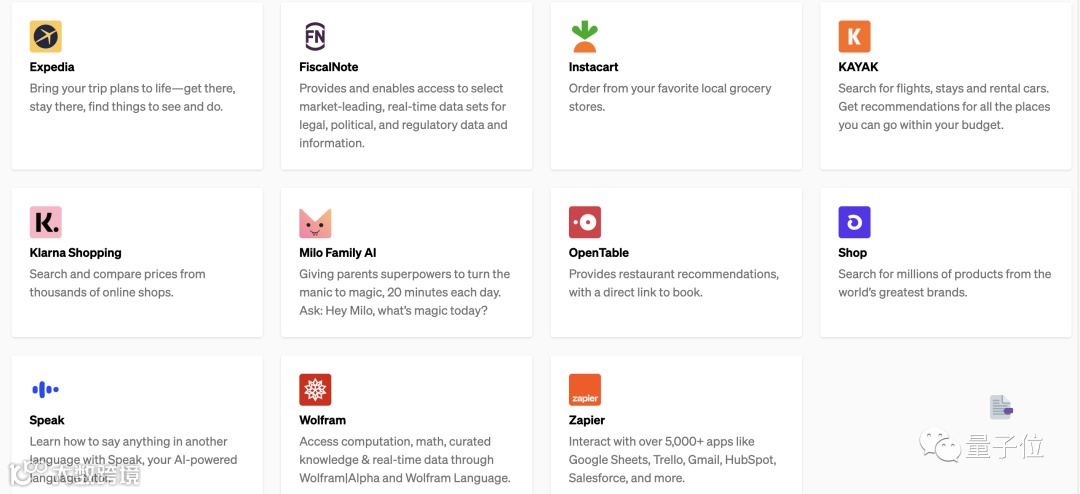The width and height of the screenshot is (1080, 494).
Task: Click the small document icon at bottom right
Action: [x=1000, y=407]
